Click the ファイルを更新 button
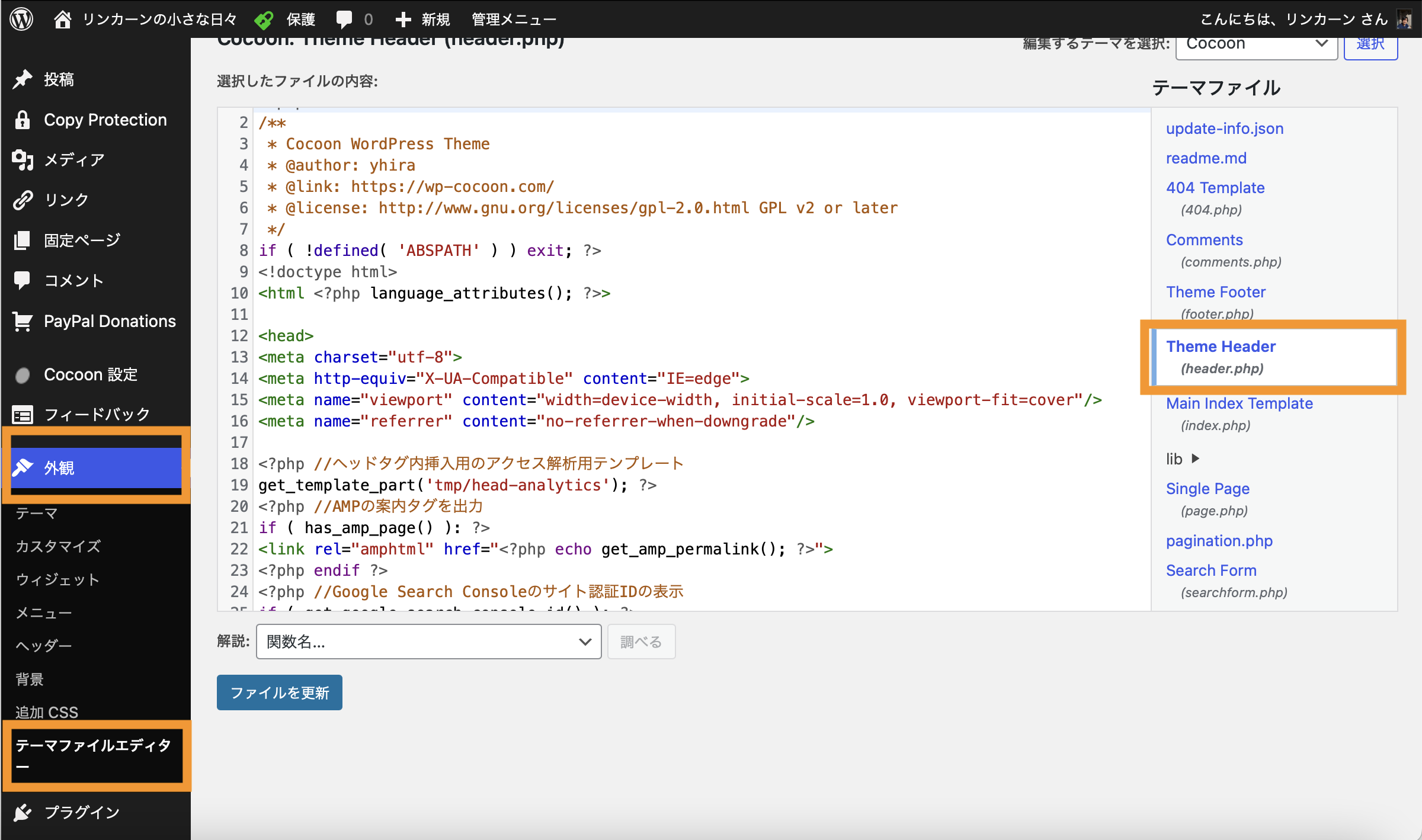Screen dimensions: 1422x840 coord(280,692)
